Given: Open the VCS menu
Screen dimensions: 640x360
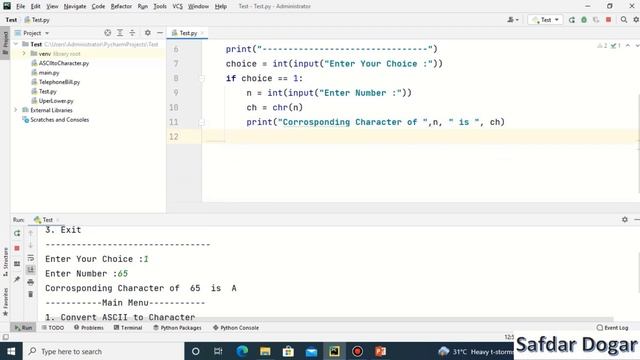Looking at the screenshot, I should click(178, 7).
